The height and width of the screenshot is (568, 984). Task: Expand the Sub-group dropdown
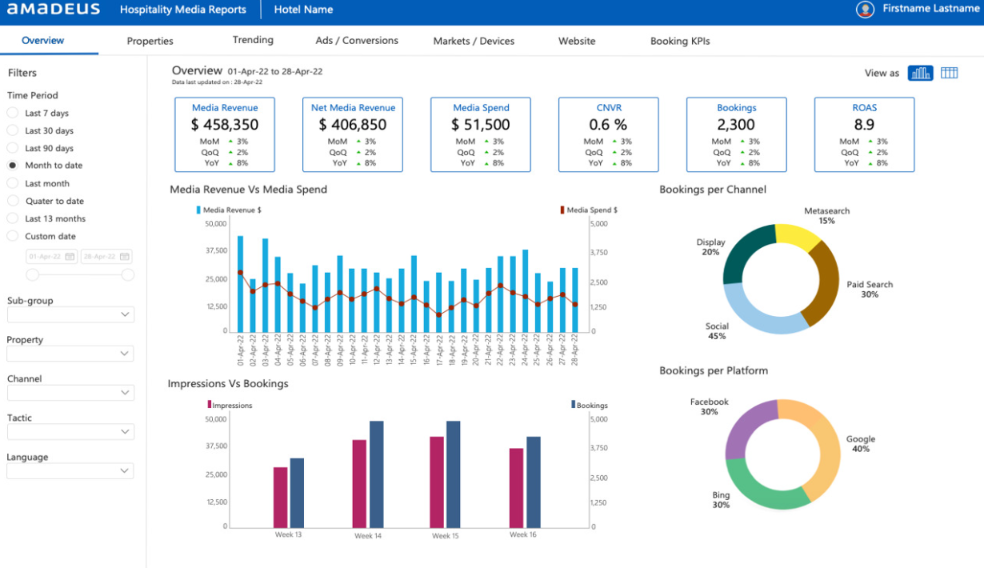point(70,314)
